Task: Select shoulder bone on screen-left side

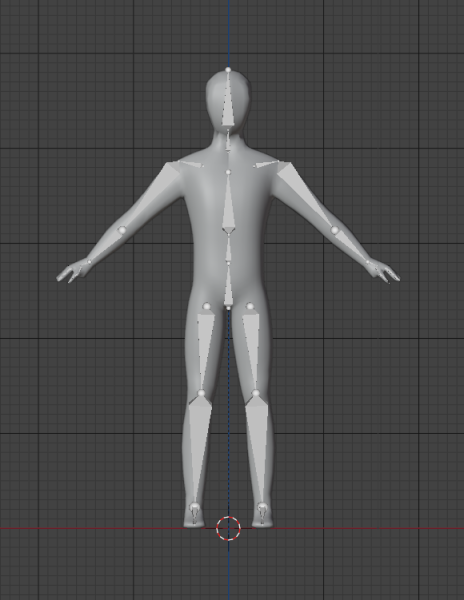Action: (x=191, y=164)
